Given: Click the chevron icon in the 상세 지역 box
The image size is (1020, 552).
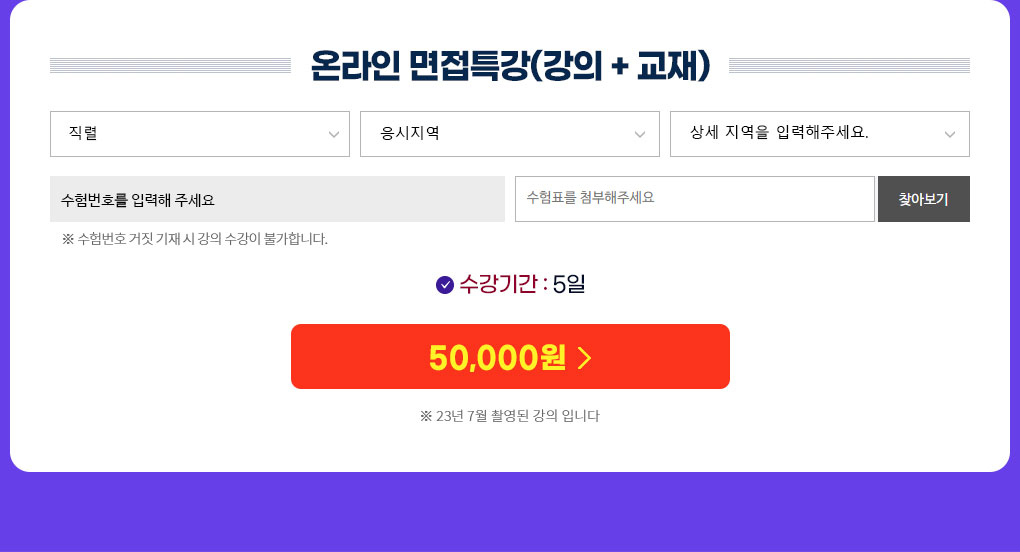Looking at the screenshot, I should 950,135.
